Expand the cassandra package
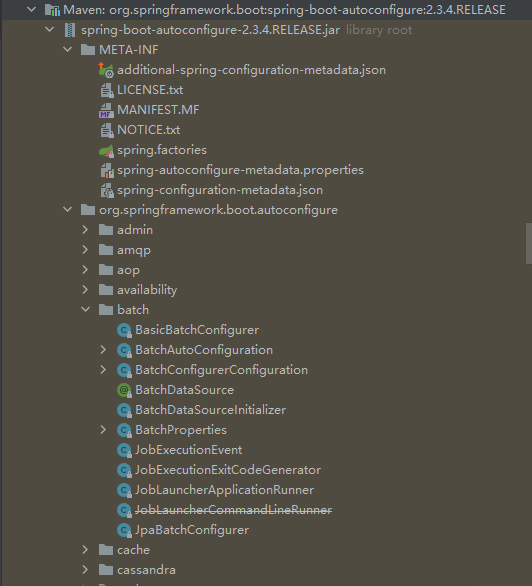The height and width of the screenshot is (586, 532). coord(85,570)
